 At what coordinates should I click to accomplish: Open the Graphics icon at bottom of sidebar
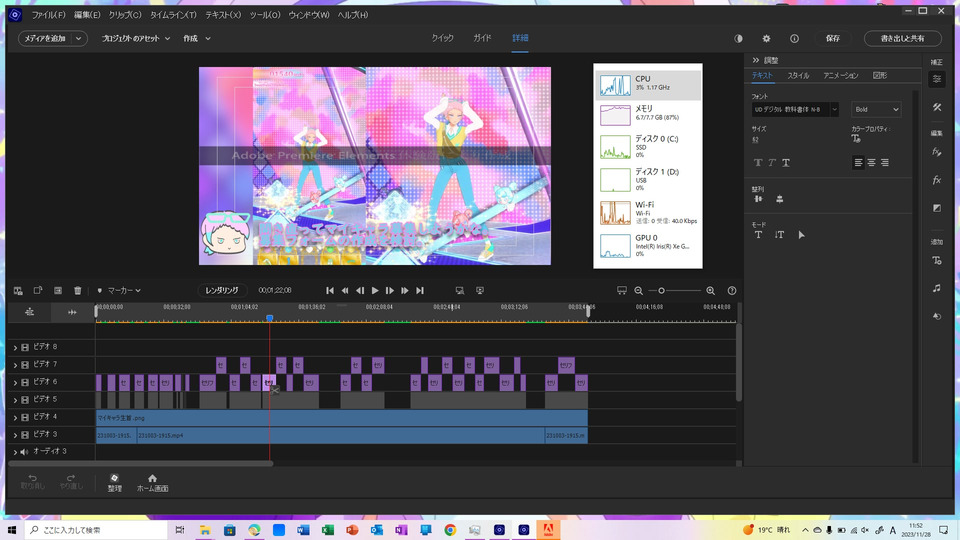pyautogui.click(x=937, y=317)
